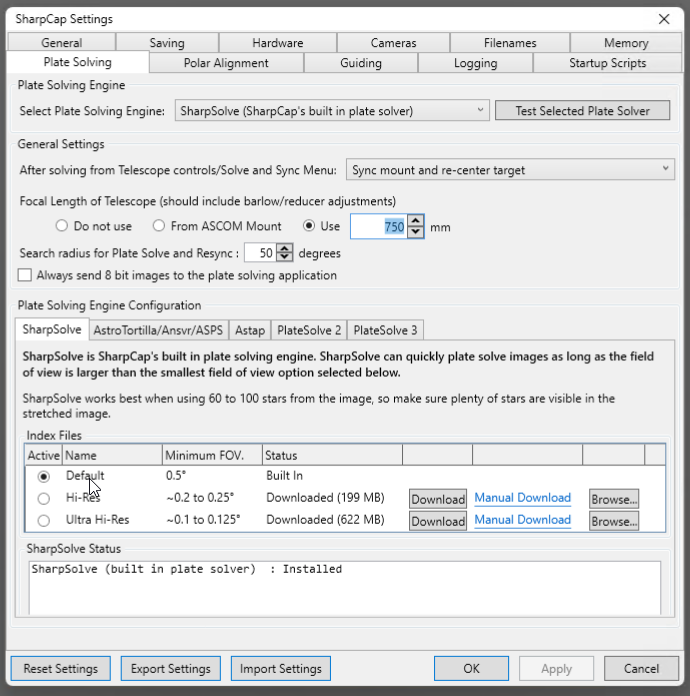Image resolution: width=690 pixels, height=696 pixels.
Task: Enable Always send 8 bit images checkbox
Action: (25, 275)
